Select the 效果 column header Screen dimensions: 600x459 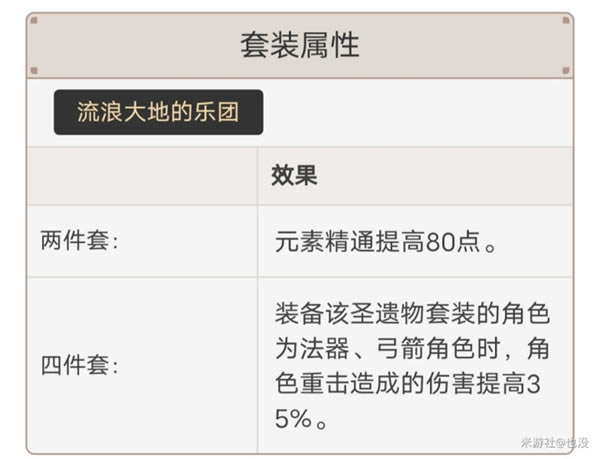click(294, 177)
